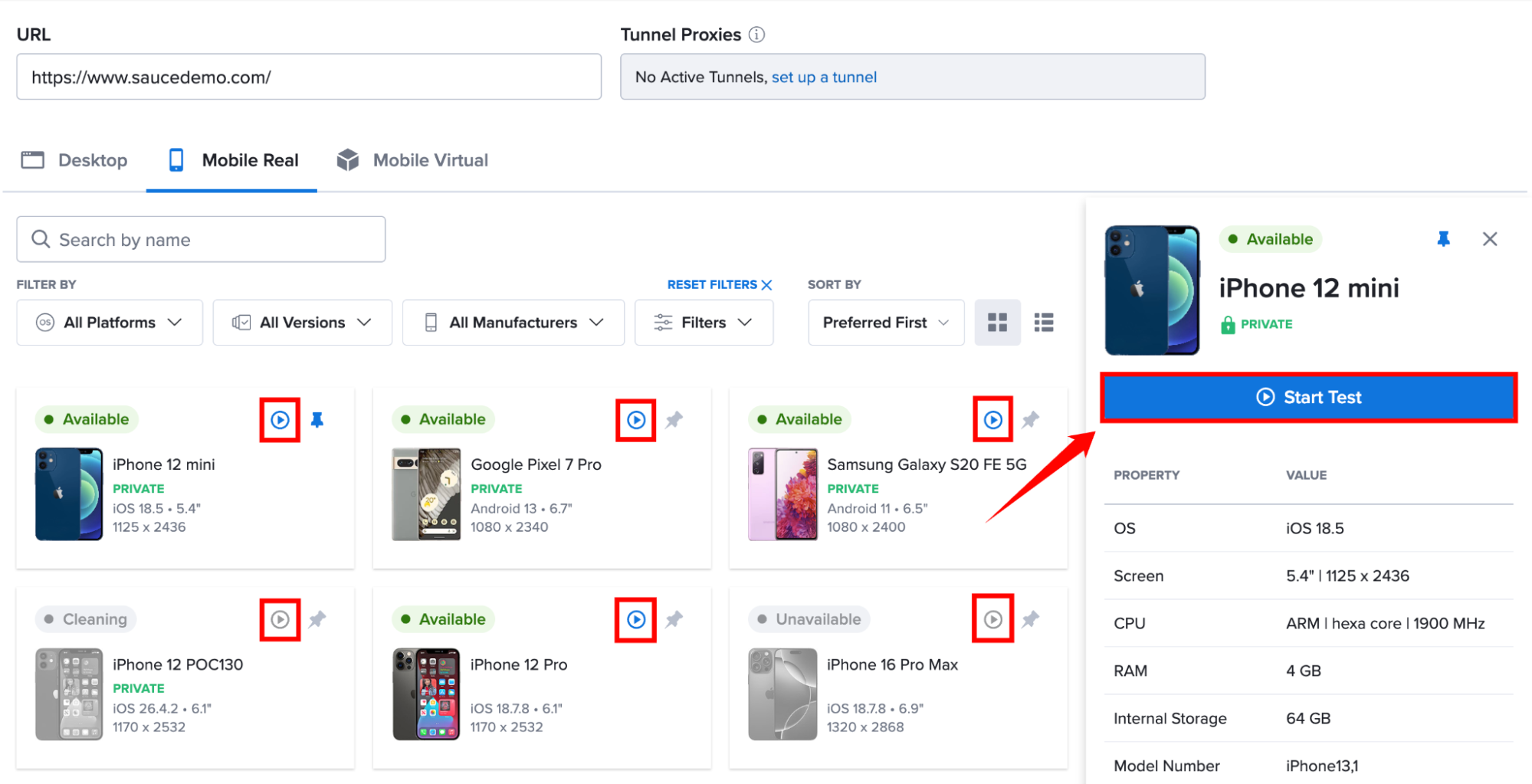Start test on Samsung Galaxy S20 FE 5G
Screen dimensions: 1532x784
coord(993,420)
